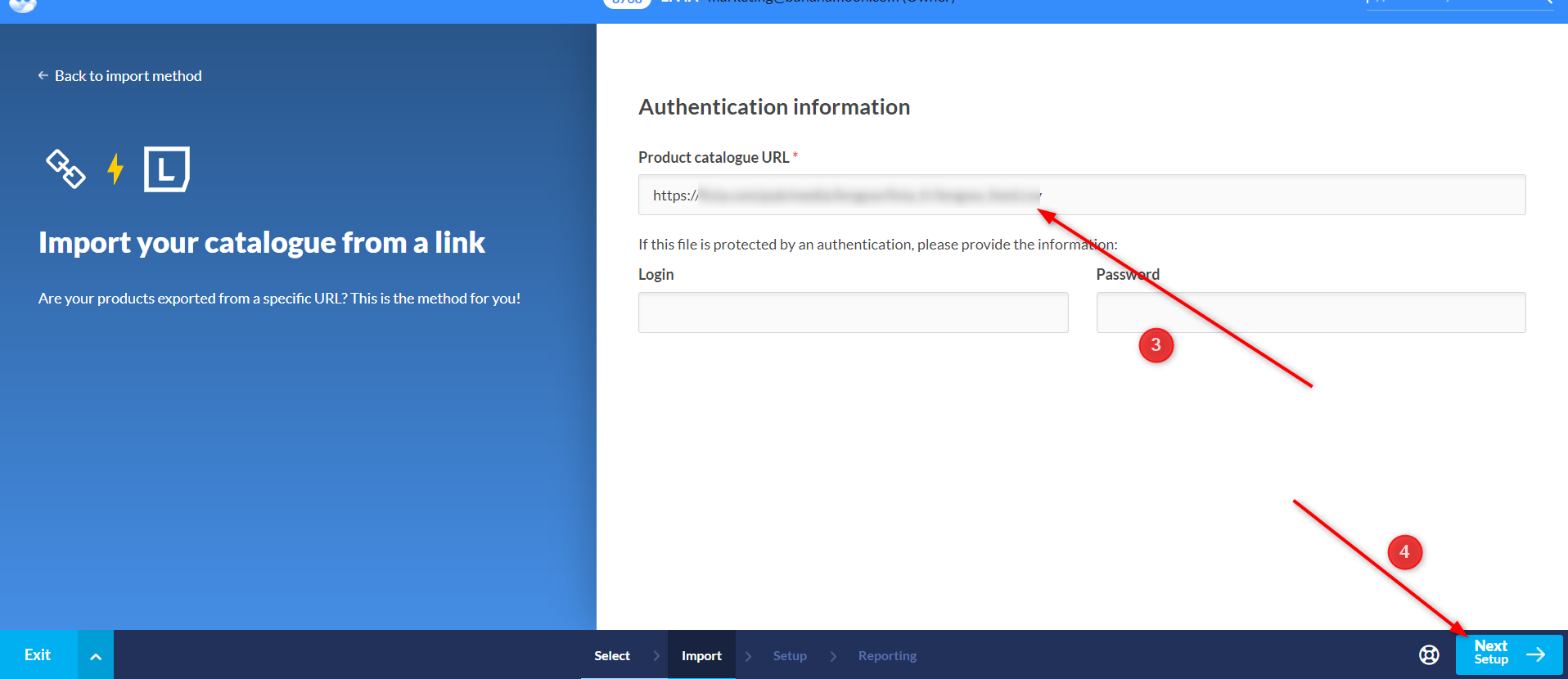Jump to the Reporting step
Screen dimensions: 1568x679
tap(887, 655)
